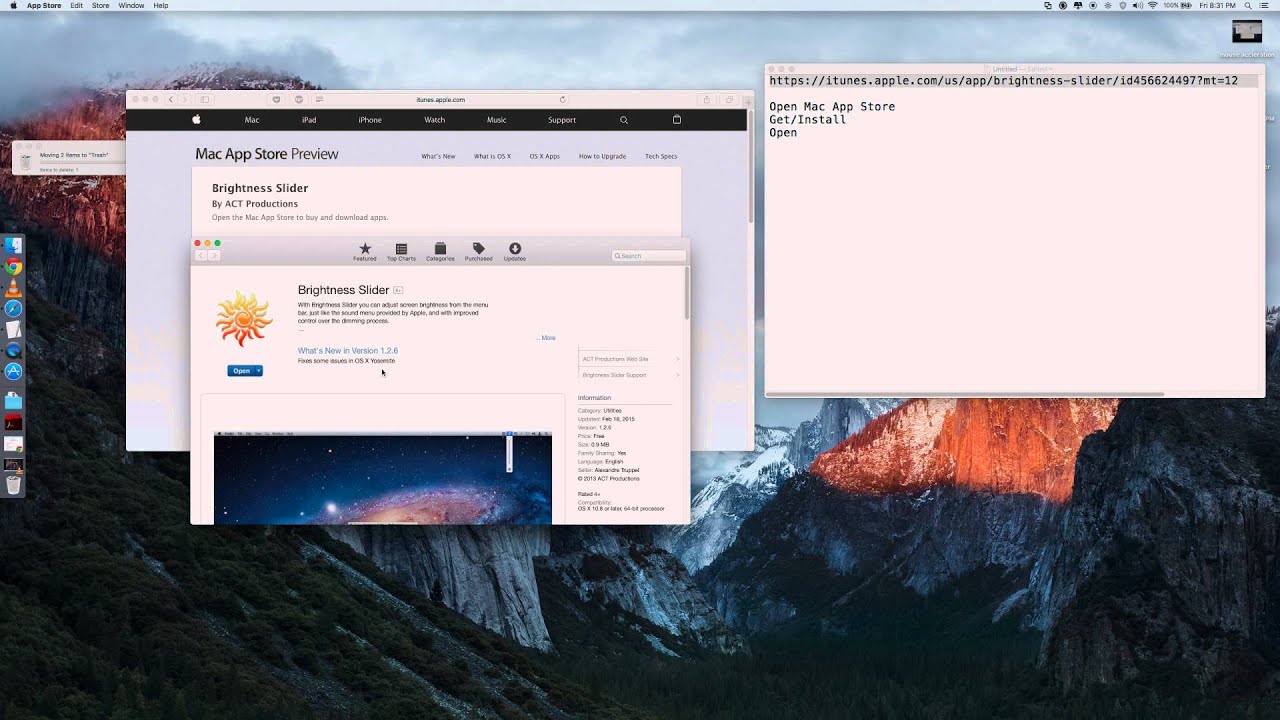The image size is (1280, 720).
Task: Open Top Charts in App Store toolbar
Action: pyautogui.click(x=401, y=252)
